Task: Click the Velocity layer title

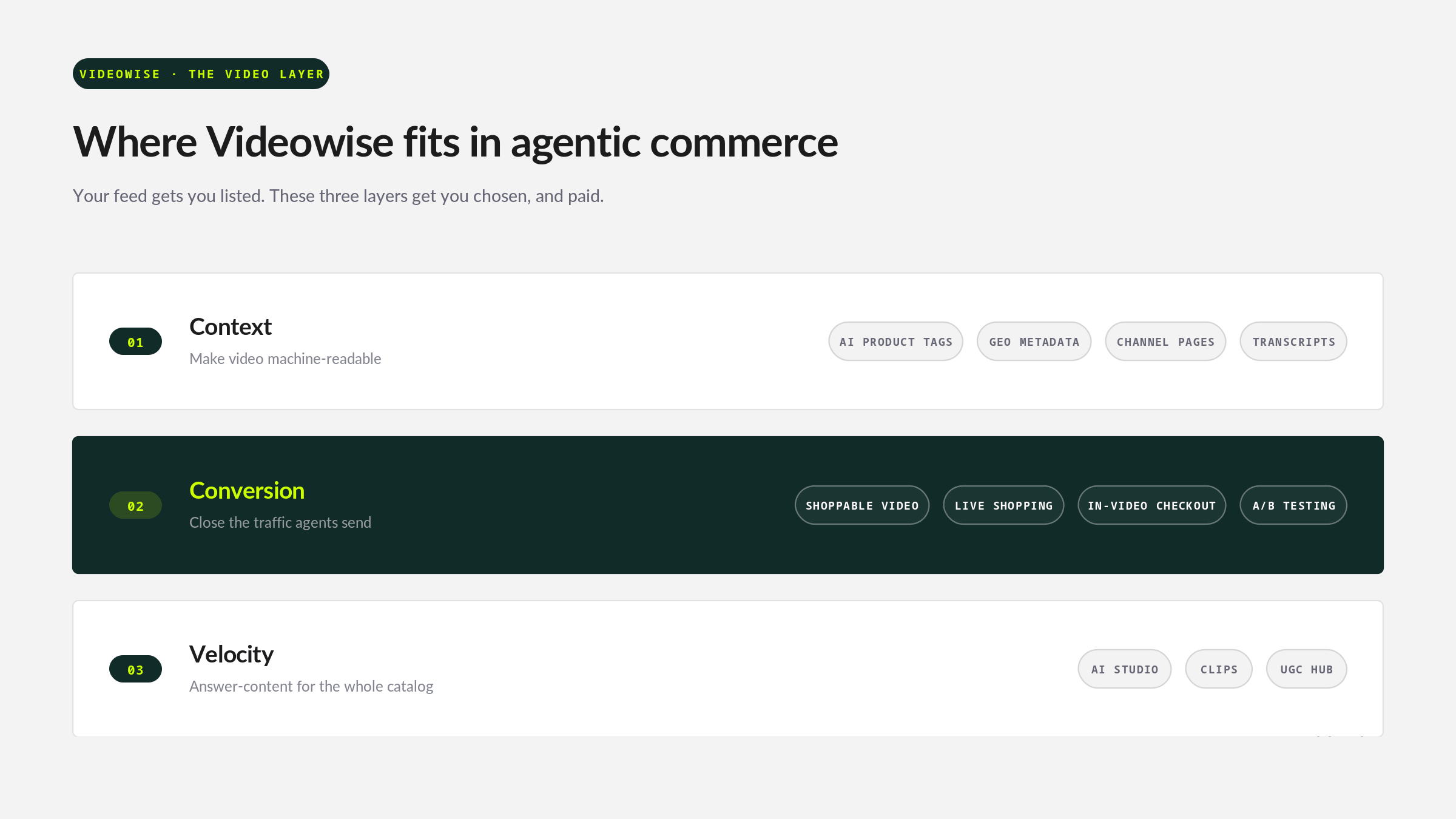Action: coord(231,654)
